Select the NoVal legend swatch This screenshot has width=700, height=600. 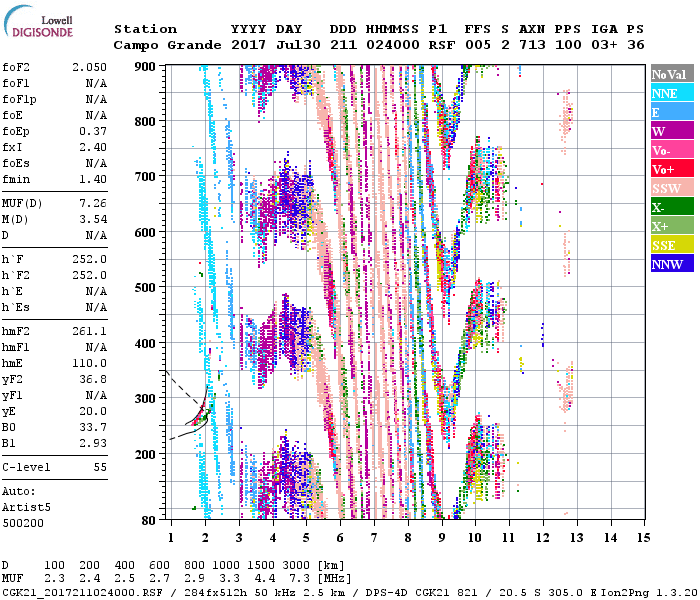point(671,74)
